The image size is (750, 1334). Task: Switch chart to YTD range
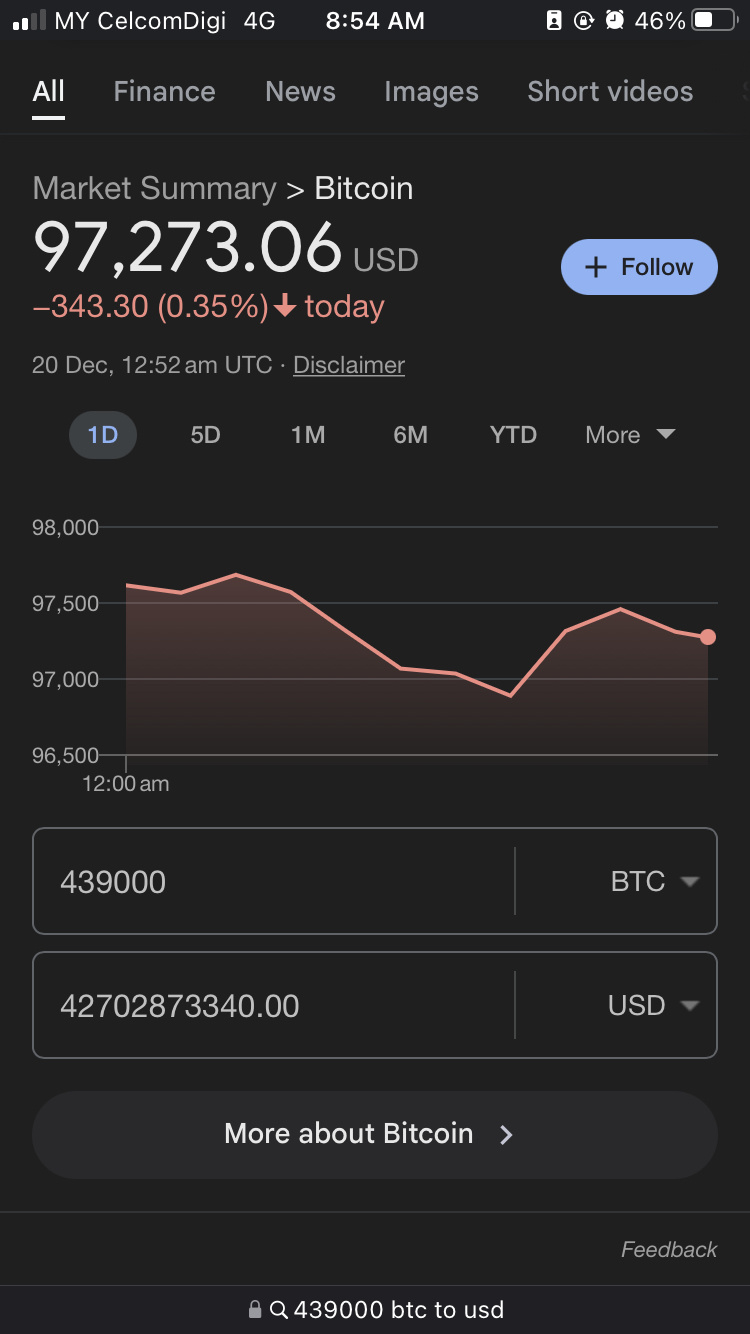tap(513, 435)
